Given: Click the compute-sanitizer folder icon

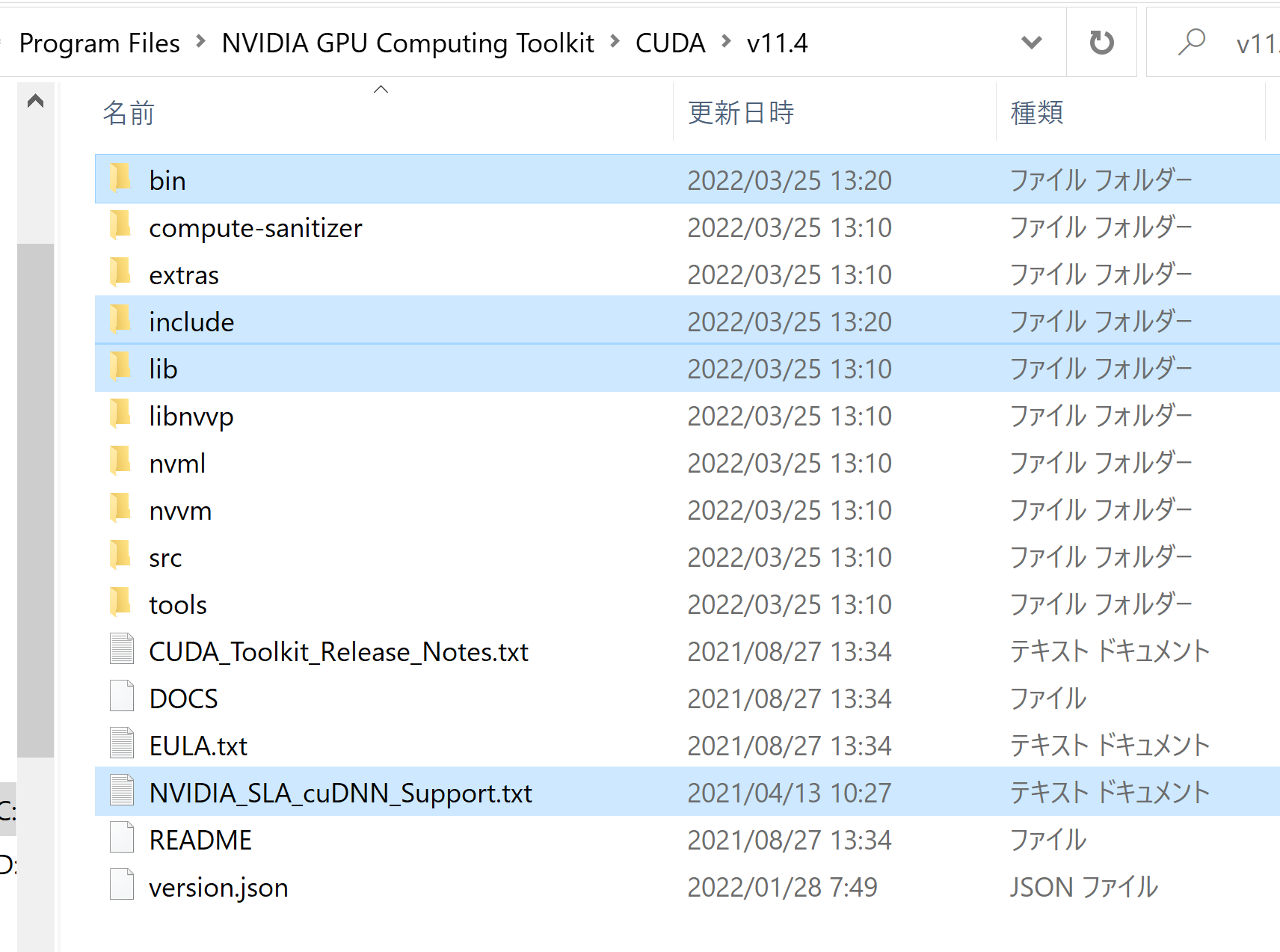Looking at the screenshot, I should (120, 226).
